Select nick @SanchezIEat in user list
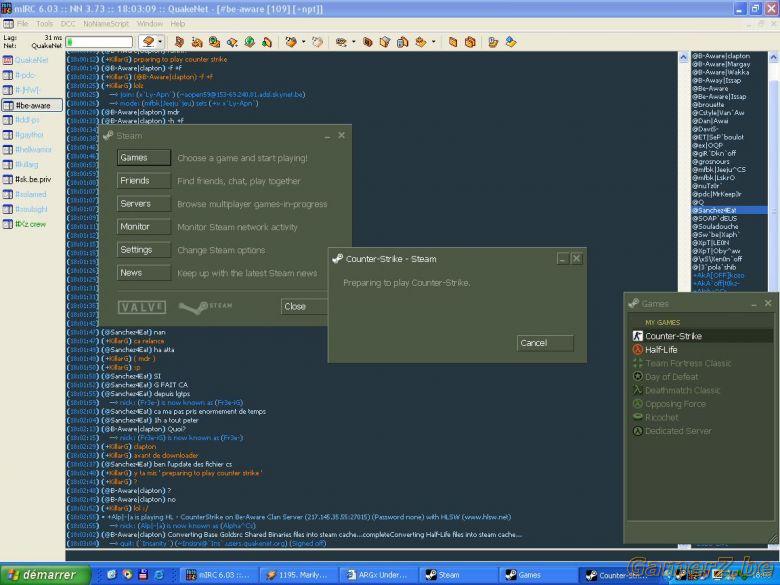 pos(729,210)
